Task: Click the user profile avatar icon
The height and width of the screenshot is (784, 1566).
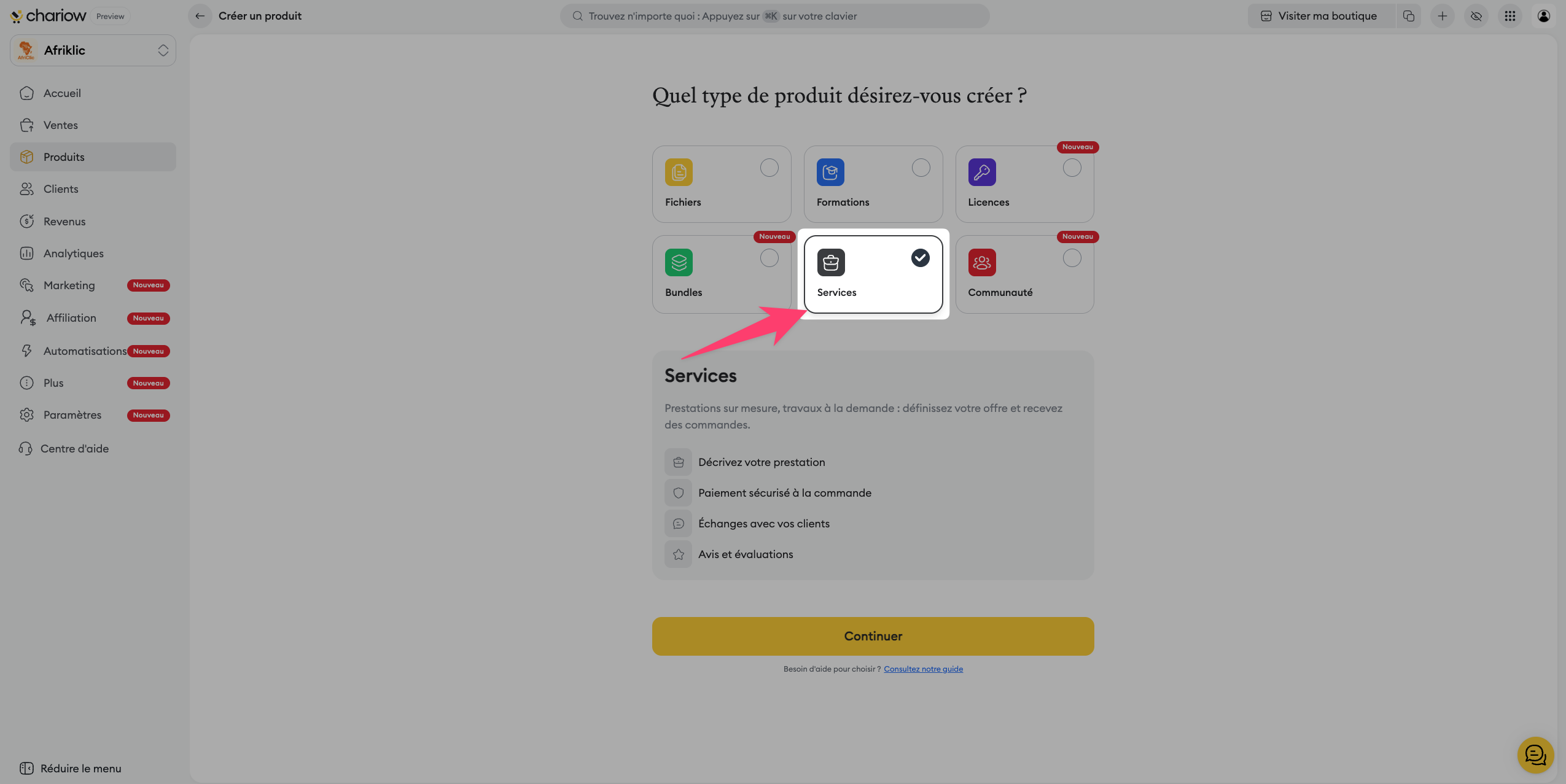Action: tap(1543, 16)
